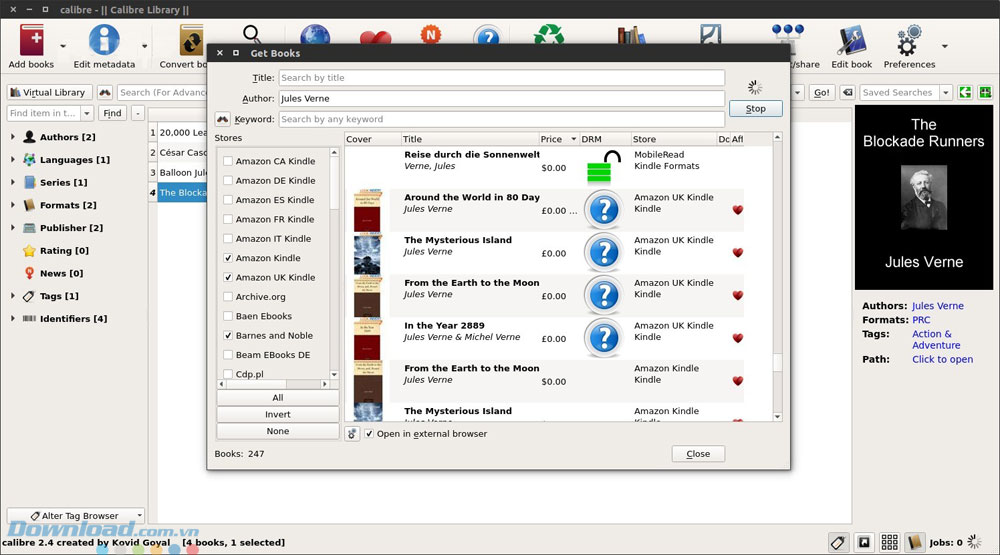This screenshot has height=555, width=1000.
Task: Select the Rating [0] item in tag browser
Action: pyautogui.click(x=64, y=251)
